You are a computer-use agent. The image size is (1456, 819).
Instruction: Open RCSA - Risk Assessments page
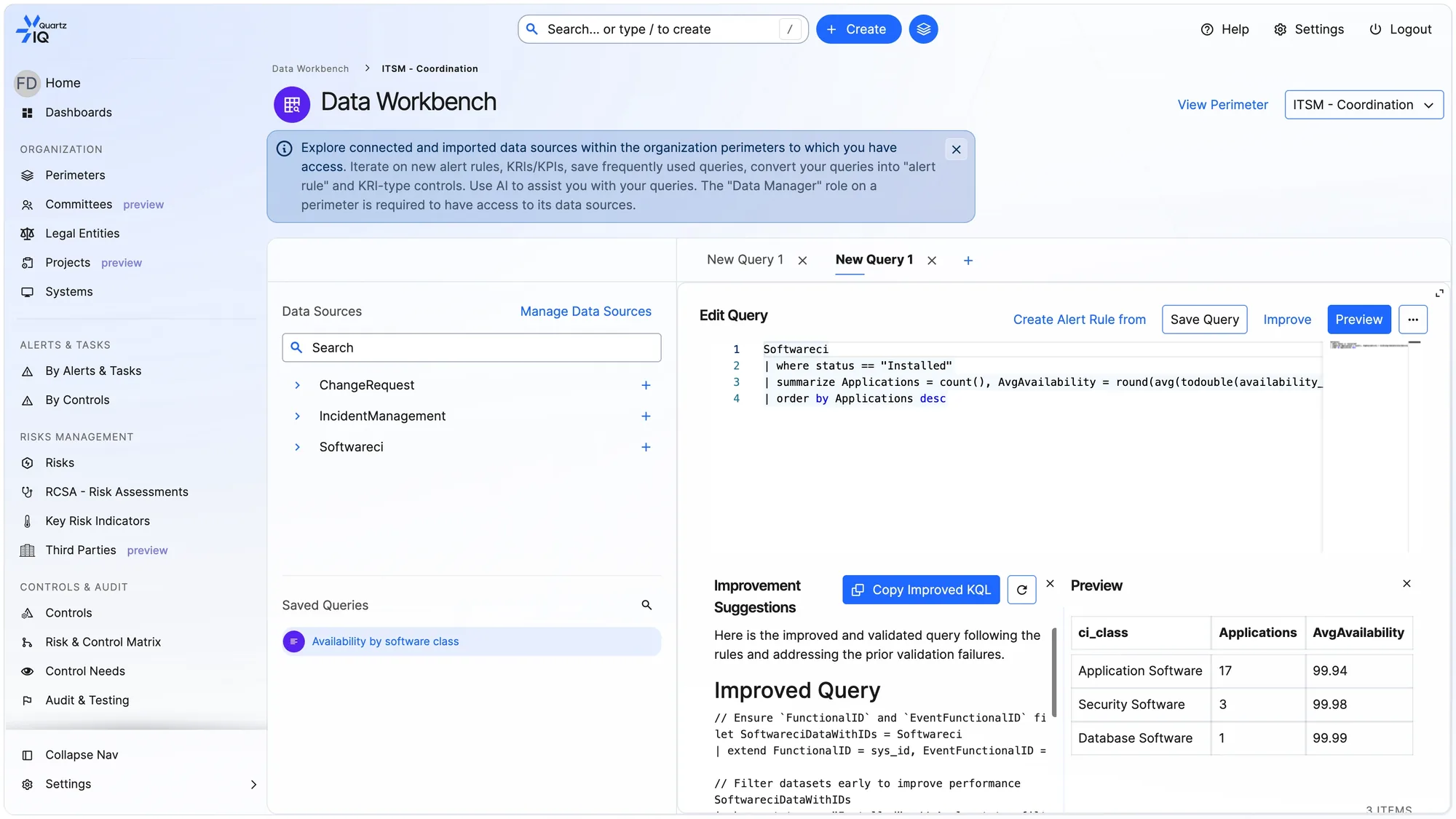click(x=116, y=491)
